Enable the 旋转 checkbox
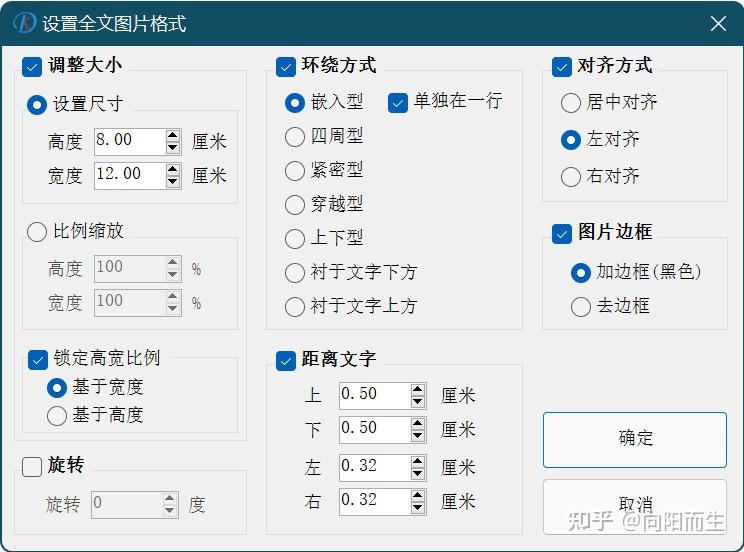The width and height of the screenshot is (744, 552). (32, 467)
